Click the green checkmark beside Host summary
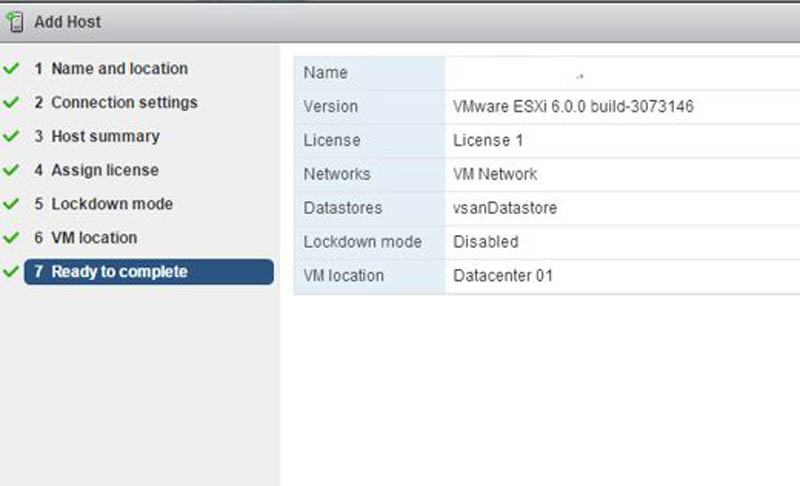This screenshot has width=800, height=486. point(12,137)
